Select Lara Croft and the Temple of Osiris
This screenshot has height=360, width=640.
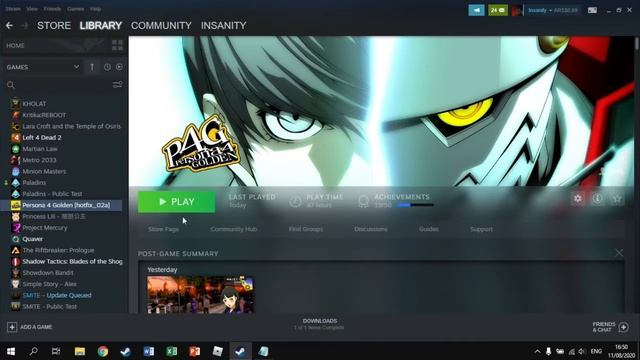pos(71,126)
